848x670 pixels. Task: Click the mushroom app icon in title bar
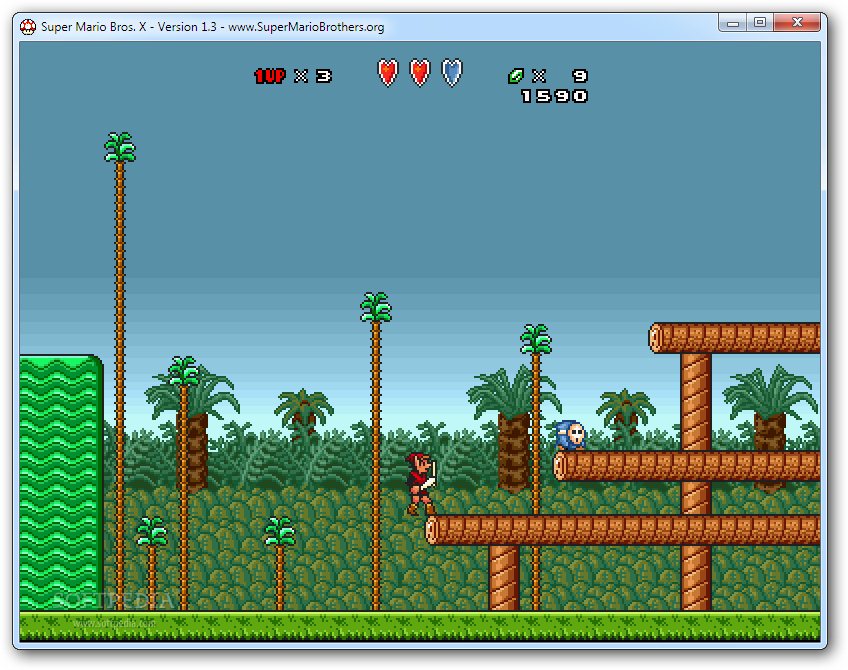tap(28, 26)
